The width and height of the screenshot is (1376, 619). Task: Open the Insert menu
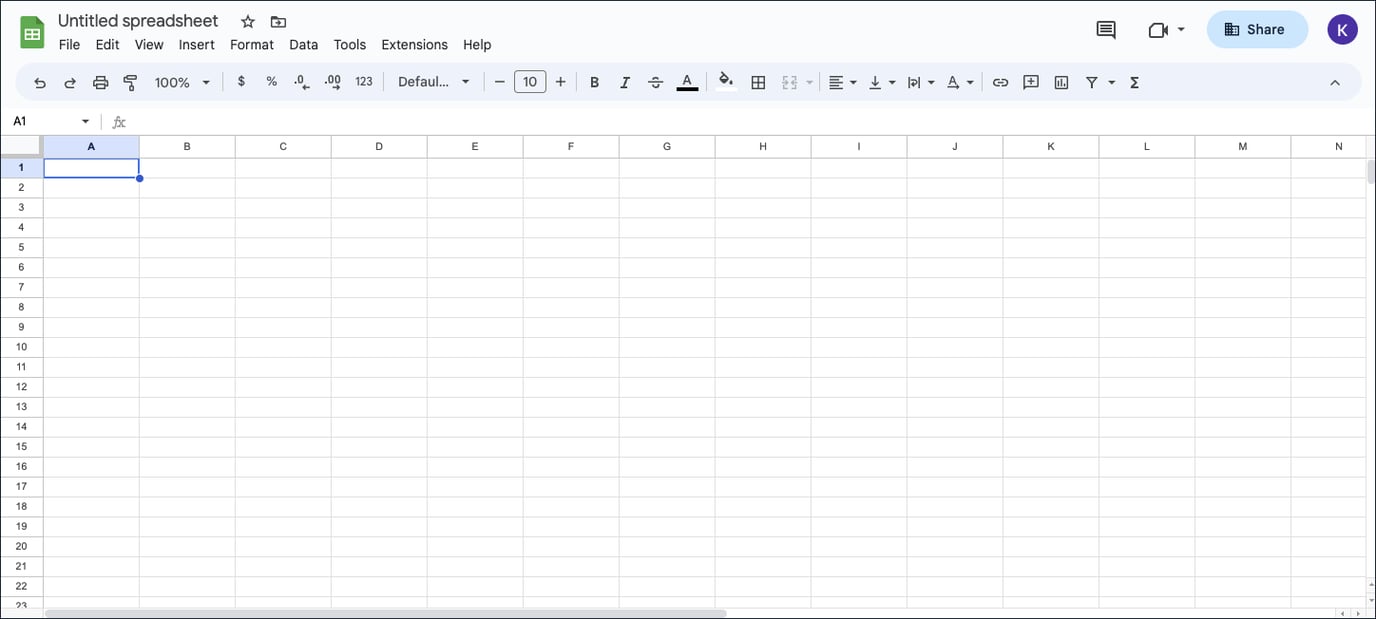point(196,44)
